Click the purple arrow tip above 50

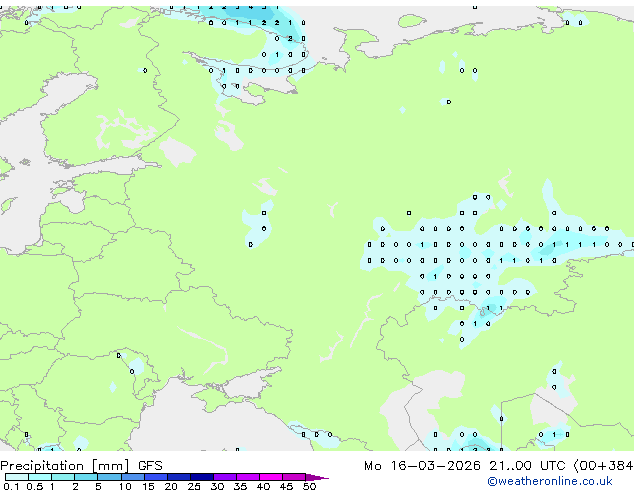[317, 477]
